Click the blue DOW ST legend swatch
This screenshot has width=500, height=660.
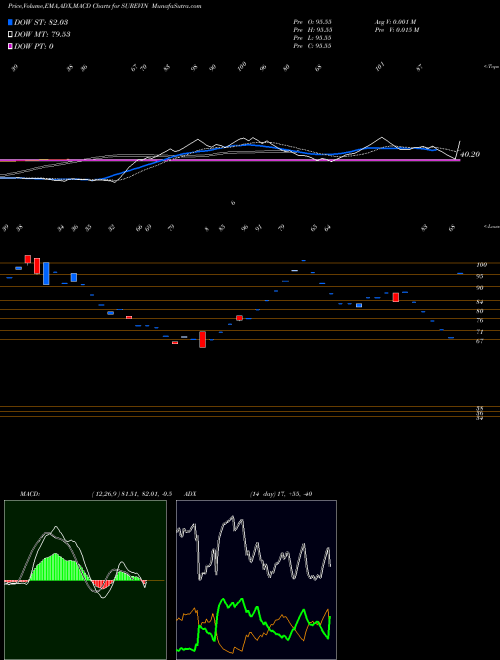(x=10, y=22)
